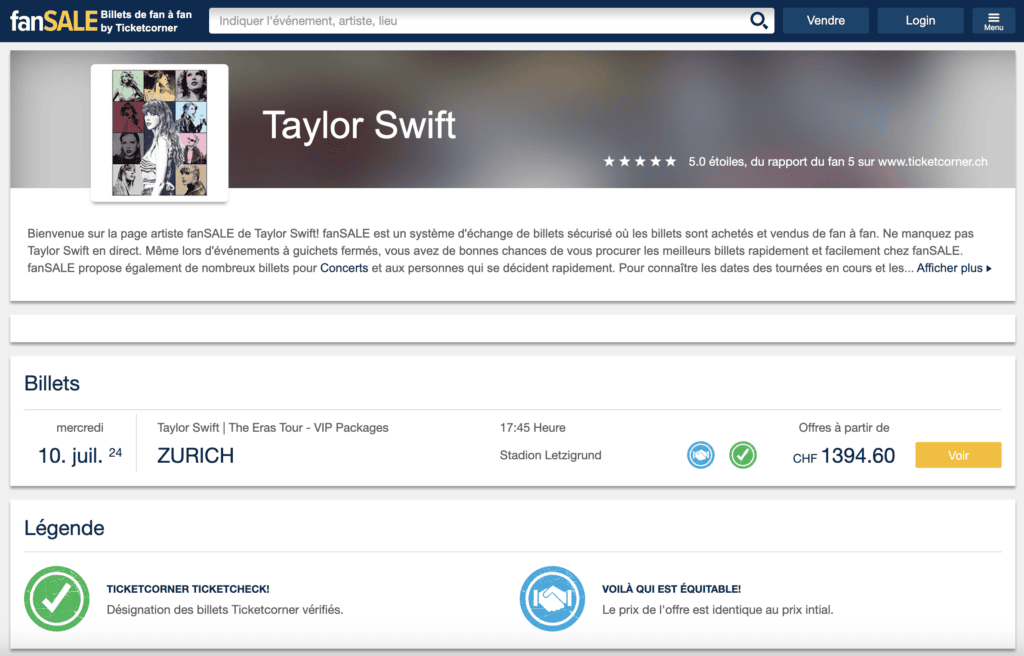Image resolution: width=1024 pixels, height=656 pixels.
Task: Follow the Concerts link in description
Action: click(x=344, y=269)
